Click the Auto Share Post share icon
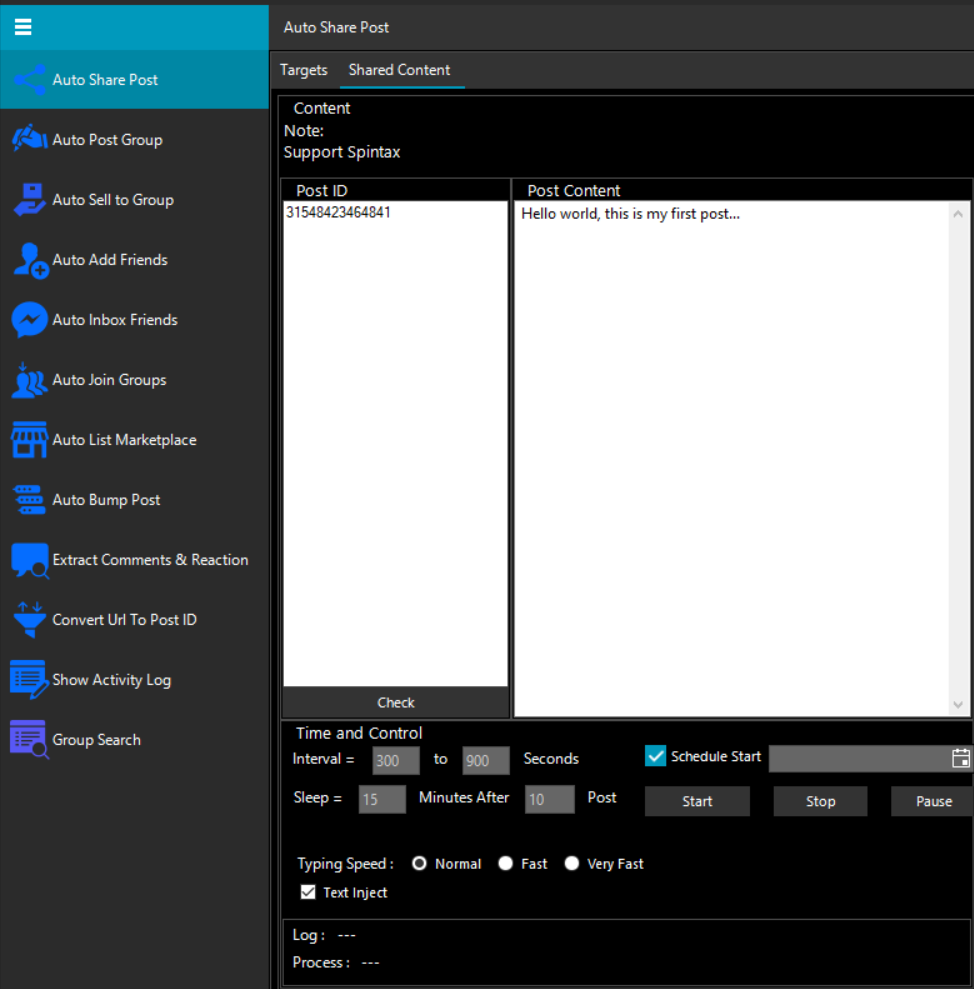Image resolution: width=974 pixels, height=989 pixels. (29, 80)
